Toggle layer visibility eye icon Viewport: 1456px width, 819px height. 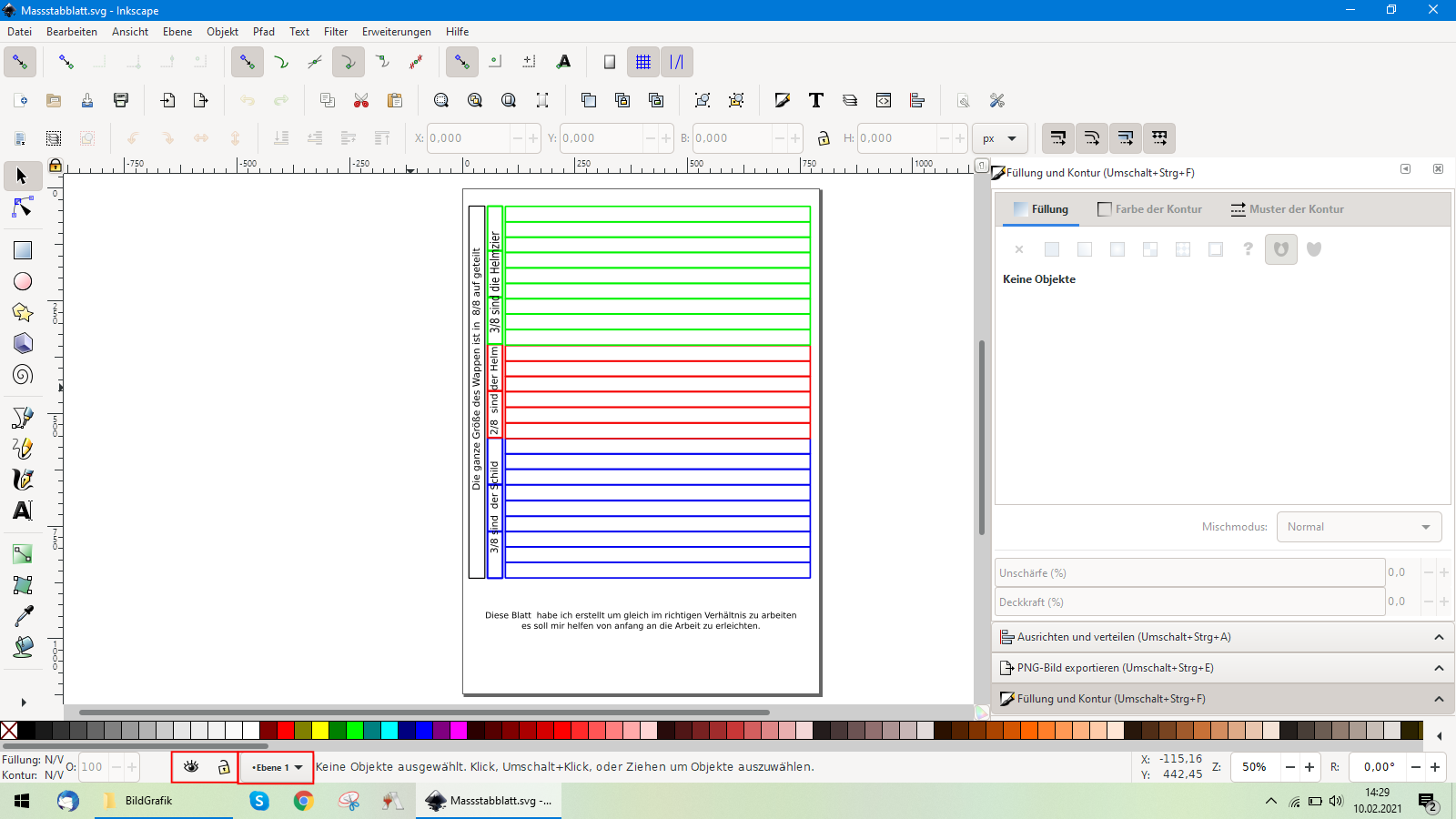coord(191,767)
